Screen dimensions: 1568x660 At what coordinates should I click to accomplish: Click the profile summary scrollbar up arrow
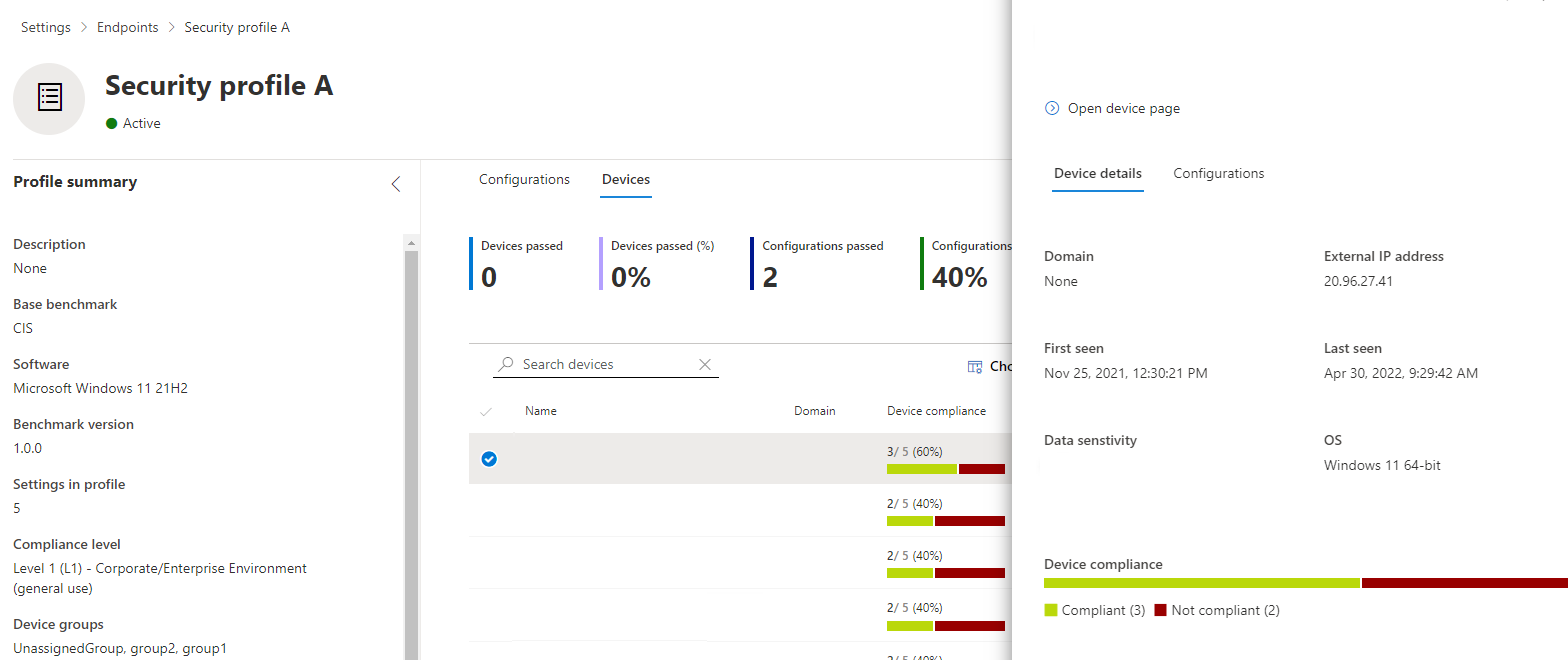[x=410, y=243]
